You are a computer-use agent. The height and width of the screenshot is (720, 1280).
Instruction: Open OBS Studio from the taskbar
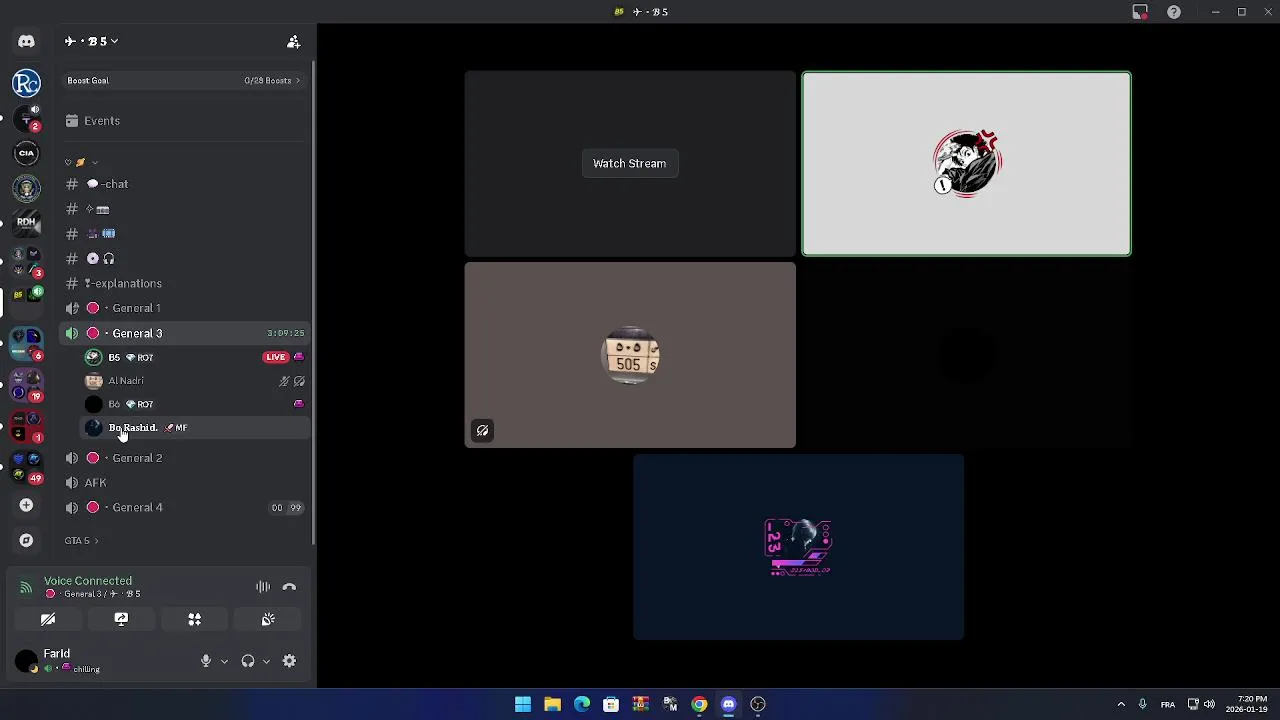click(758, 704)
